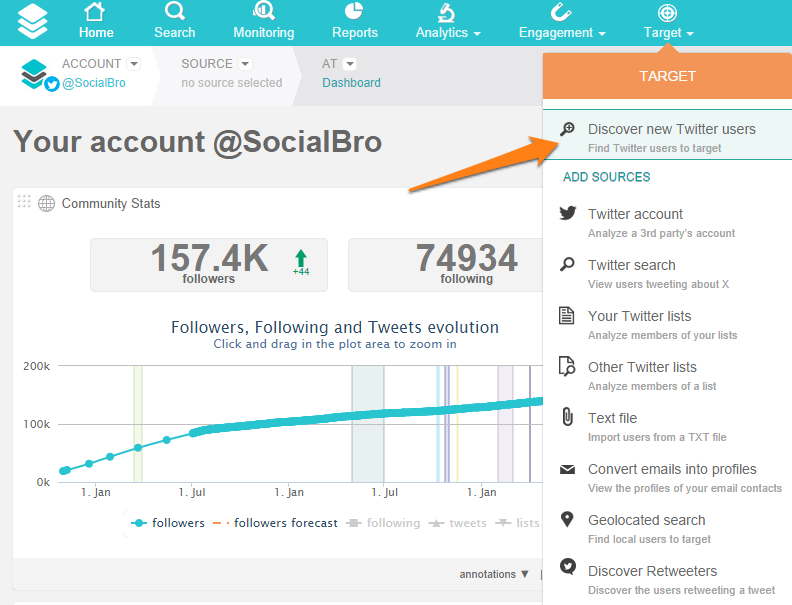Click the Dashboard breadcrumb link
The height and width of the screenshot is (605, 792).
click(352, 83)
